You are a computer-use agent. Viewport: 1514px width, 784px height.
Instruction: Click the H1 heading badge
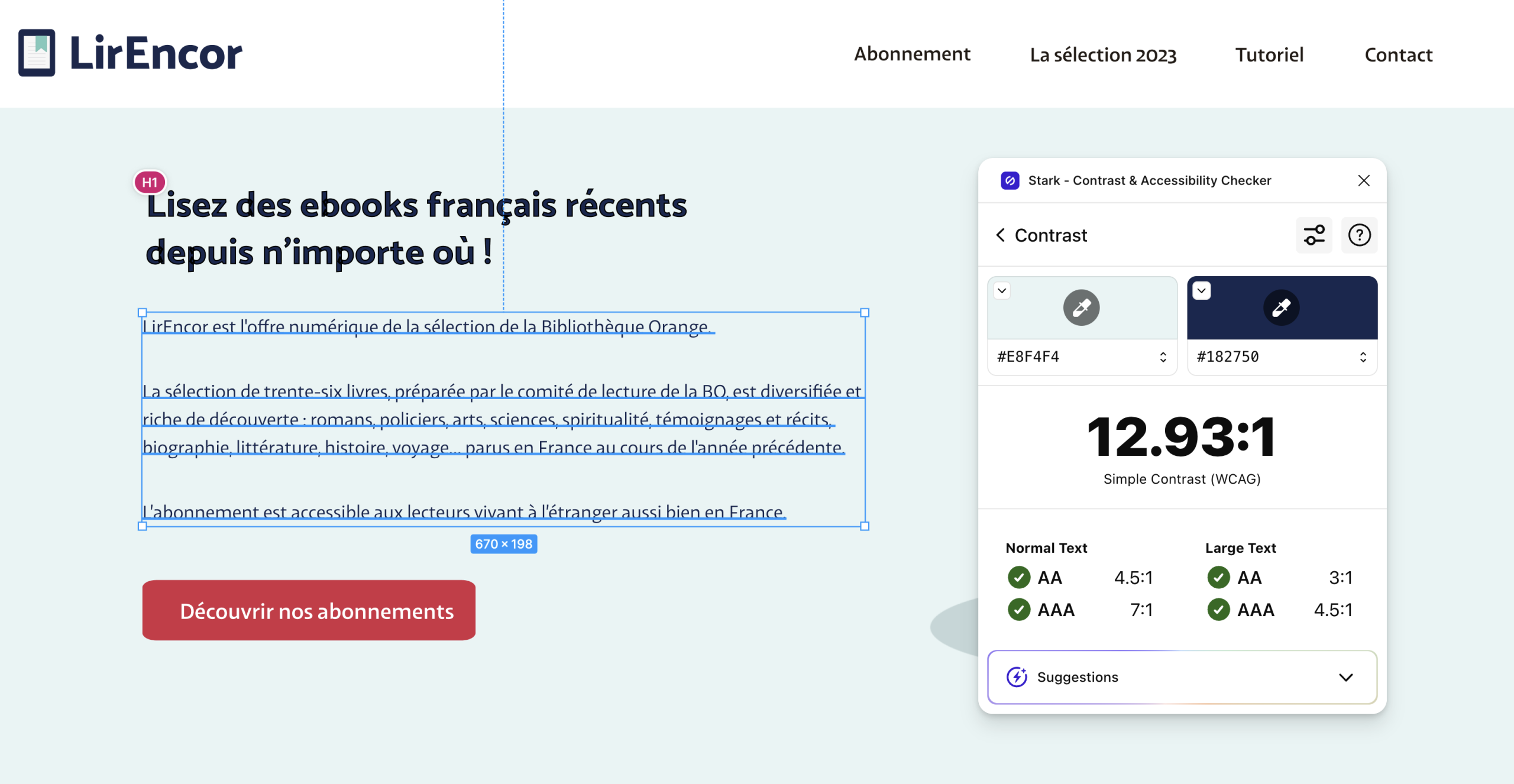[x=150, y=182]
